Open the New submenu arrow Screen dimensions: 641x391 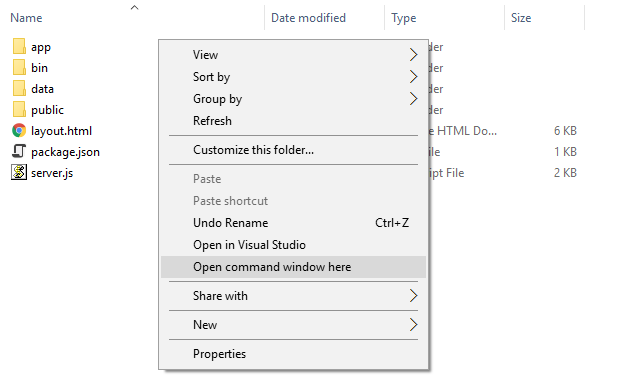coord(413,325)
